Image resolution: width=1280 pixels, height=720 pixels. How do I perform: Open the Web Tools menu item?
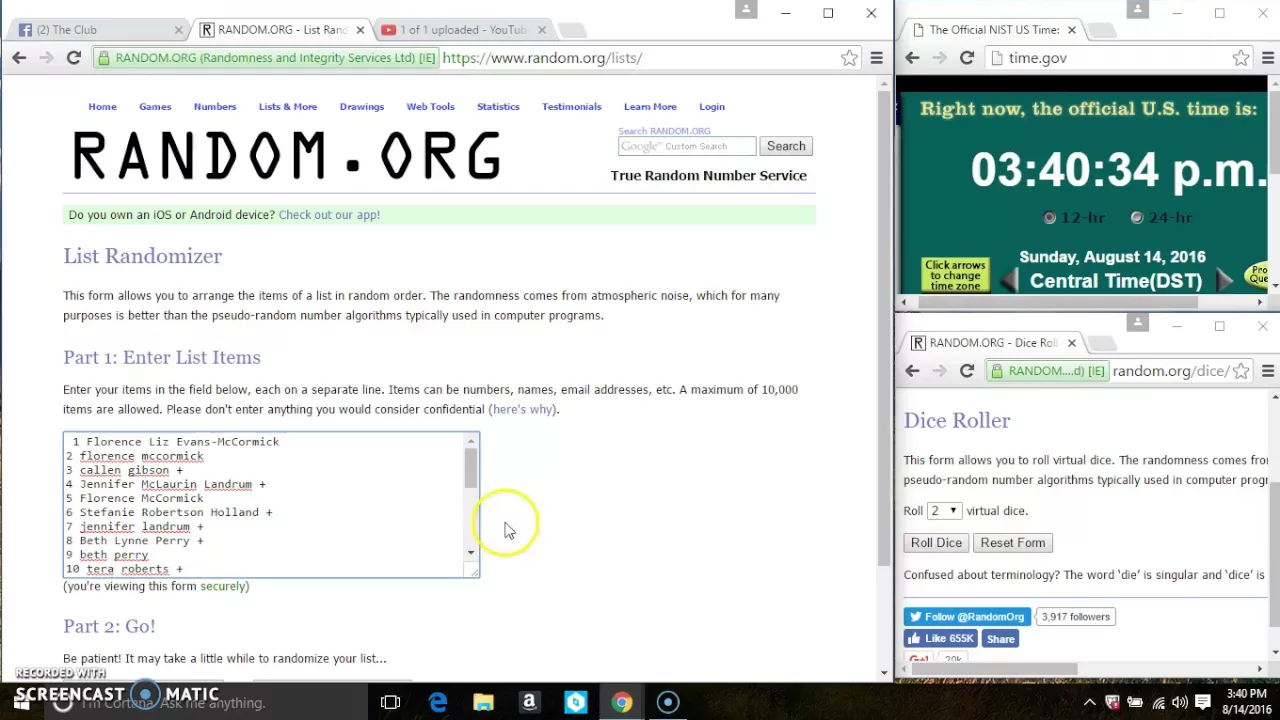(x=430, y=106)
